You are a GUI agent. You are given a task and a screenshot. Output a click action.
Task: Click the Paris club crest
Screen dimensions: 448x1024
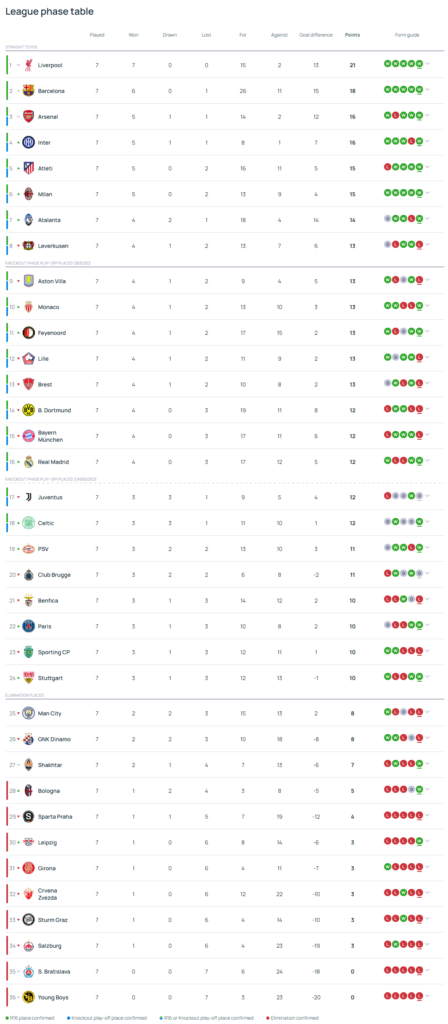click(x=28, y=626)
